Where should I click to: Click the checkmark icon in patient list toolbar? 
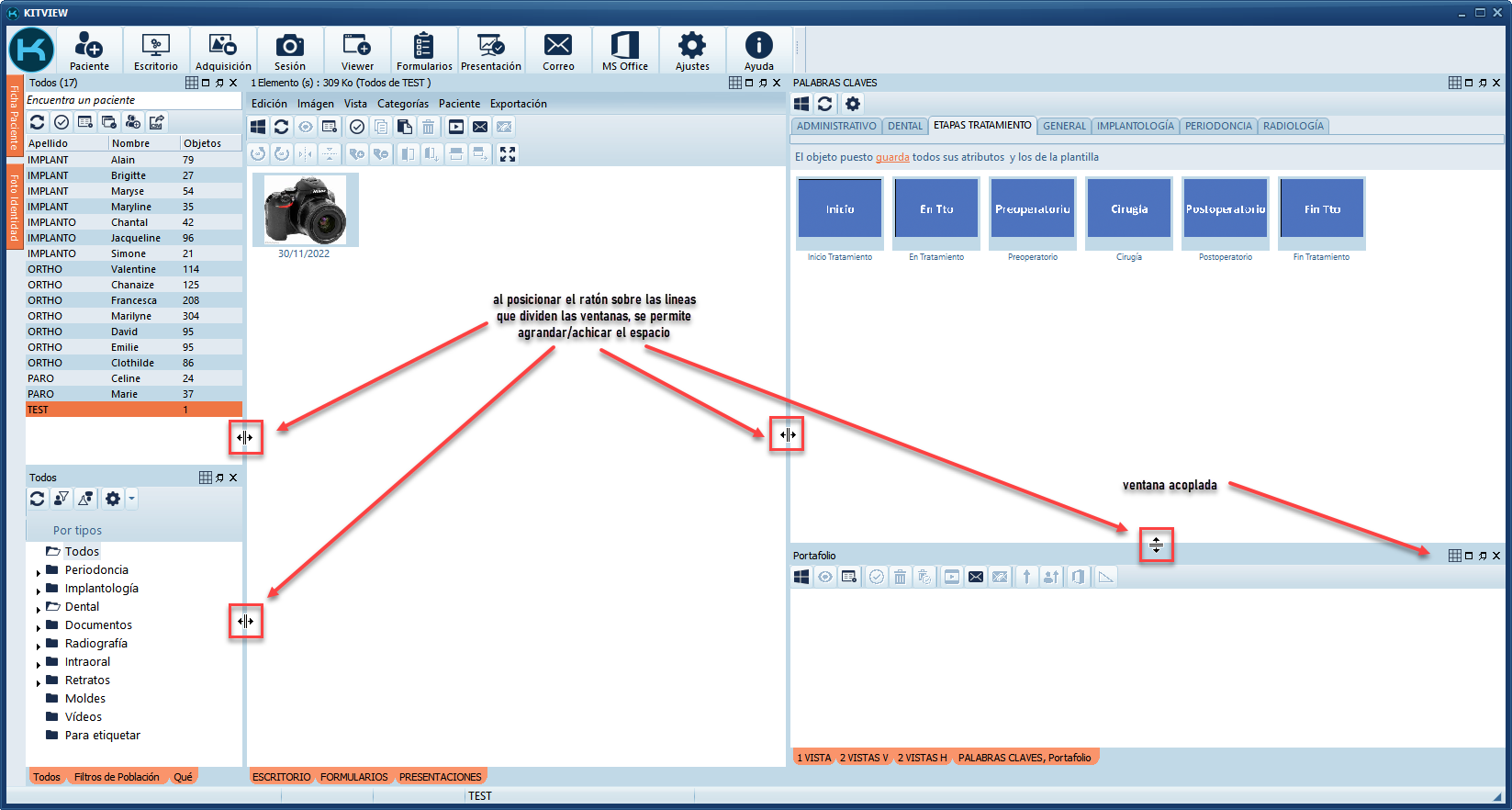pos(62,122)
